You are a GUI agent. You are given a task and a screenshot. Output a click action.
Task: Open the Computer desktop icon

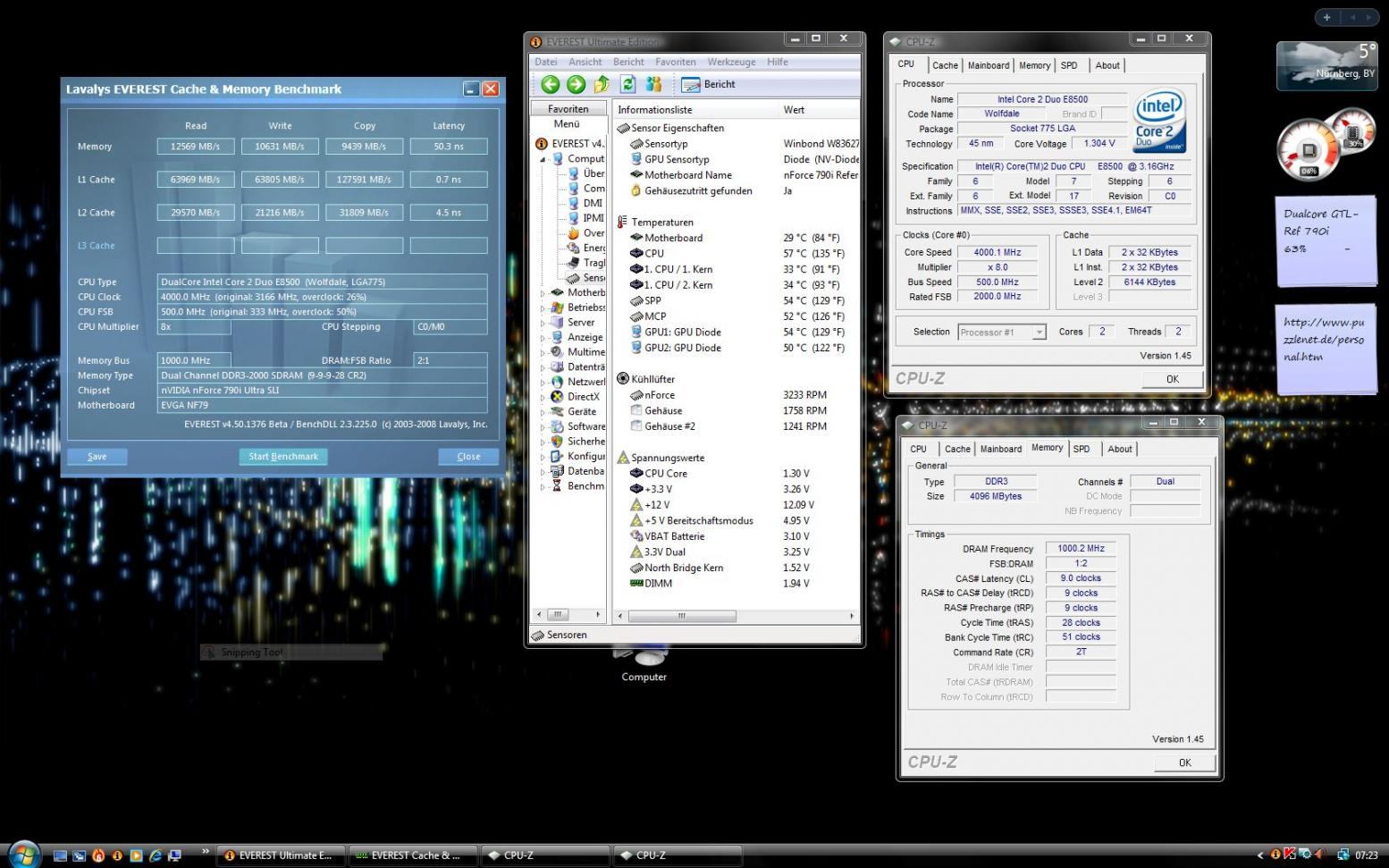tap(644, 665)
